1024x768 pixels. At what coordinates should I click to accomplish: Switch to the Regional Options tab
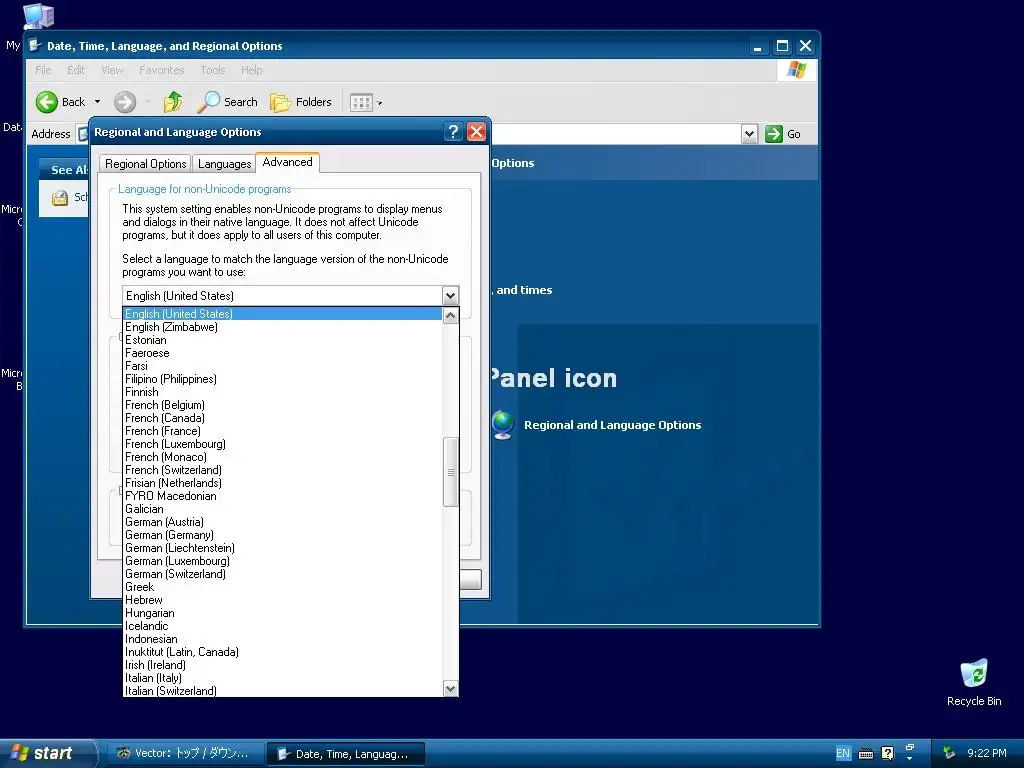[x=146, y=164]
